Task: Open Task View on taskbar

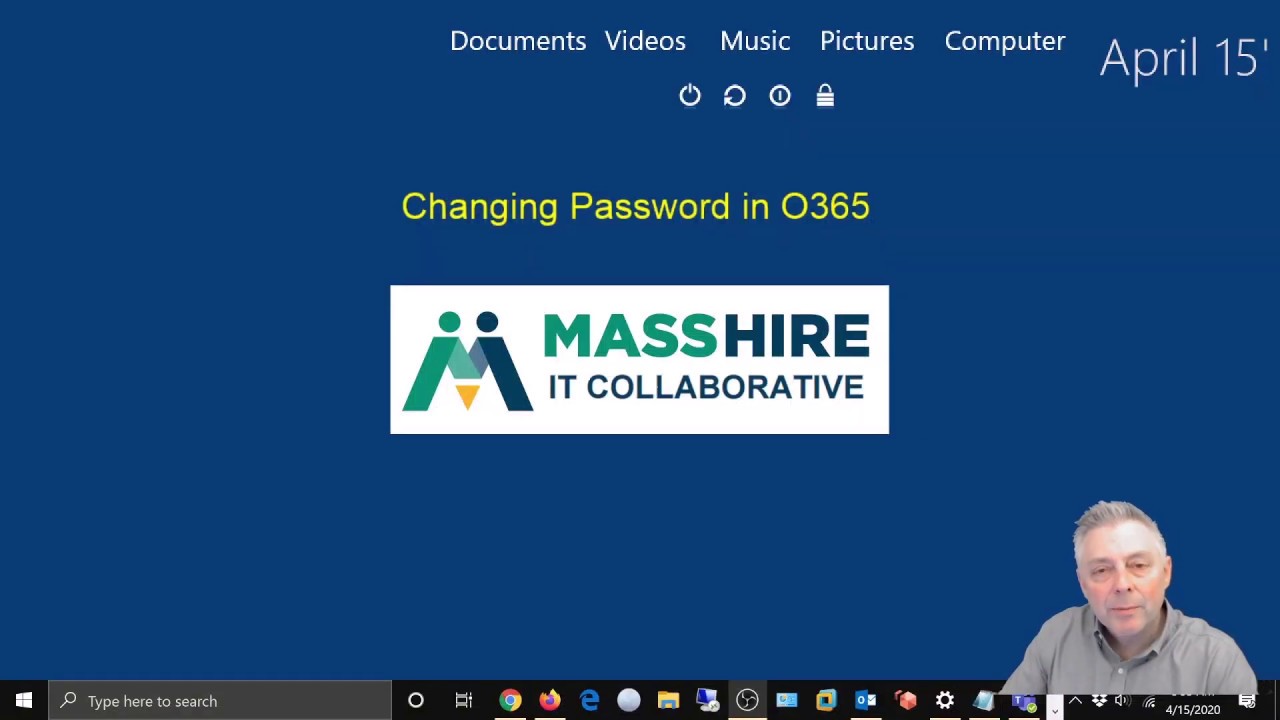Action: tap(463, 701)
